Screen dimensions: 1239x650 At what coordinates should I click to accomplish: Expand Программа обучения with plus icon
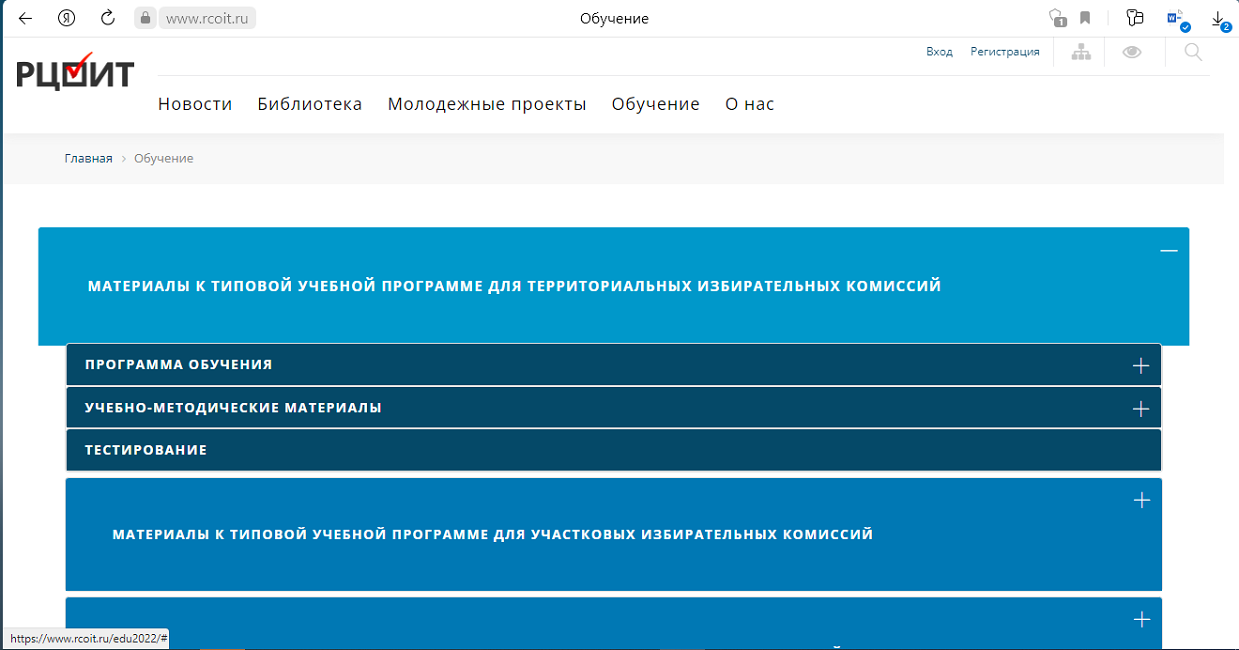point(1141,366)
